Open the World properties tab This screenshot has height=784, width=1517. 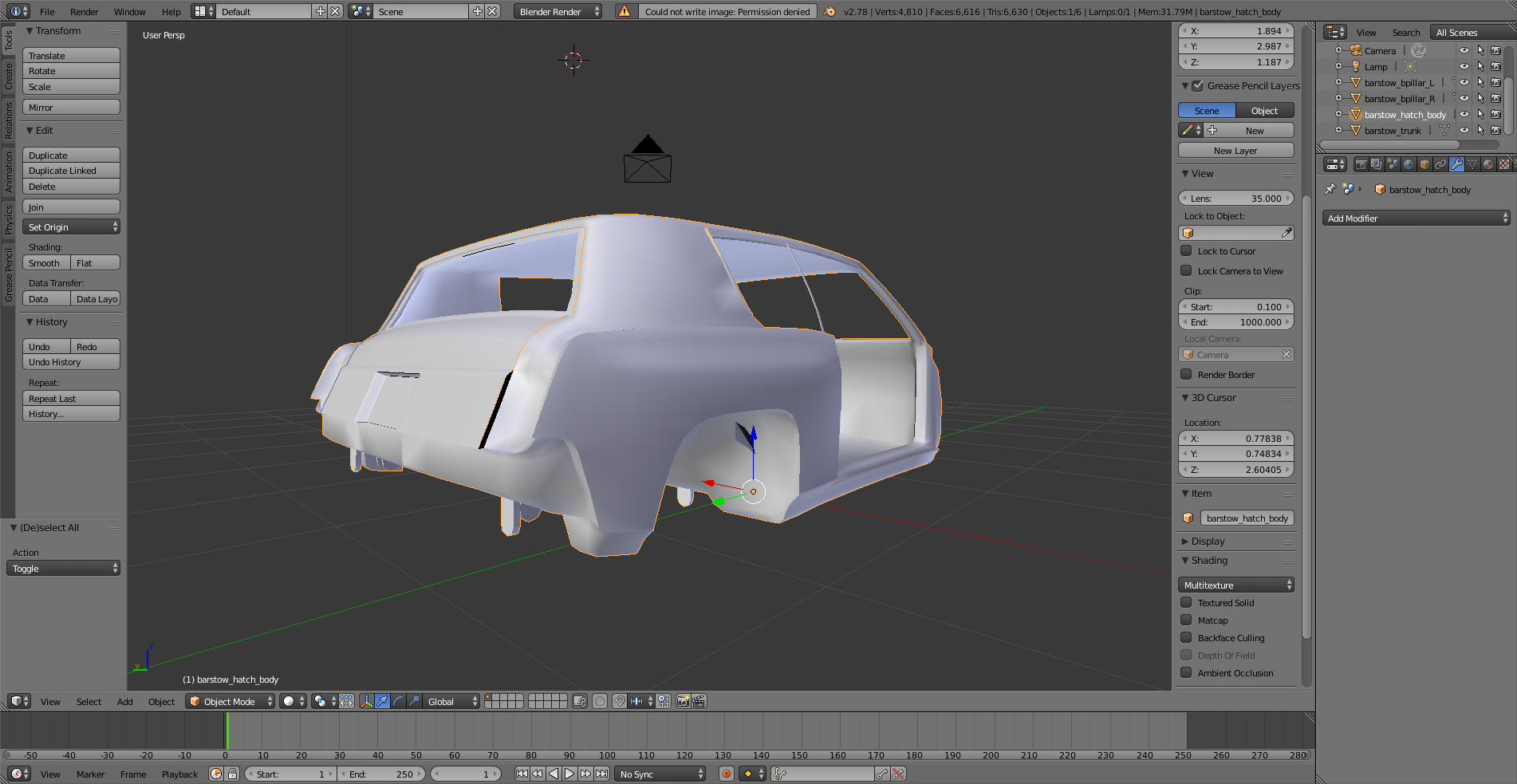coord(1409,164)
